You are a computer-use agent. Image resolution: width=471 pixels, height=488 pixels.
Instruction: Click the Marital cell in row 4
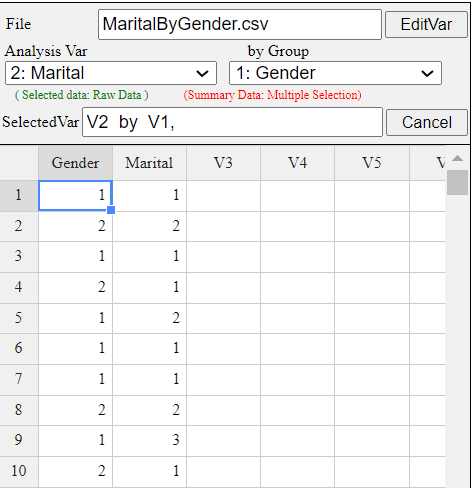pos(149,288)
